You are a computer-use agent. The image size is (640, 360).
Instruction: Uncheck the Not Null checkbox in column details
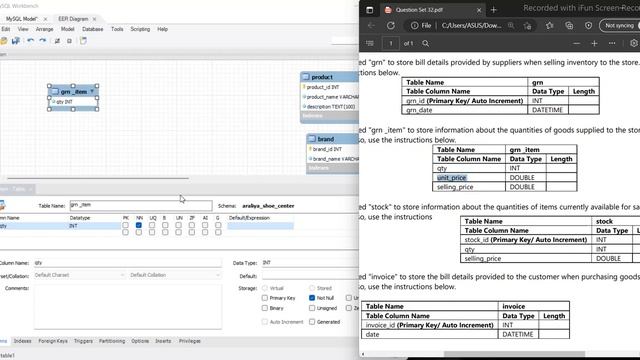[x=312, y=298]
